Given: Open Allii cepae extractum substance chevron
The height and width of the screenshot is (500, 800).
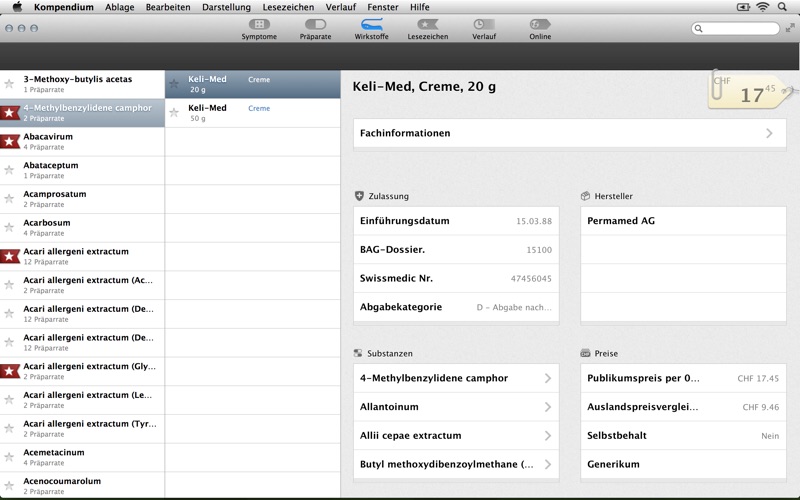Looking at the screenshot, I should click(x=547, y=435).
